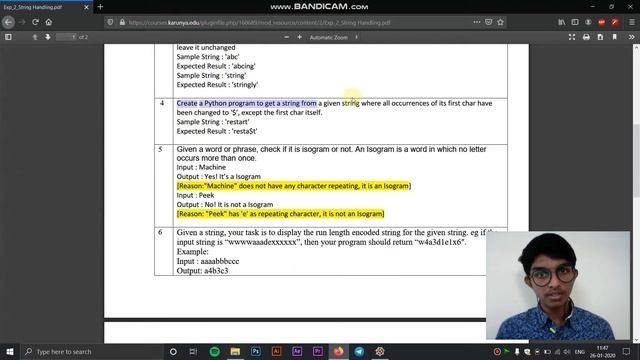The width and height of the screenshot is (640, 360).
Task: Go to previous PDF page
Action: coord(35,37)
